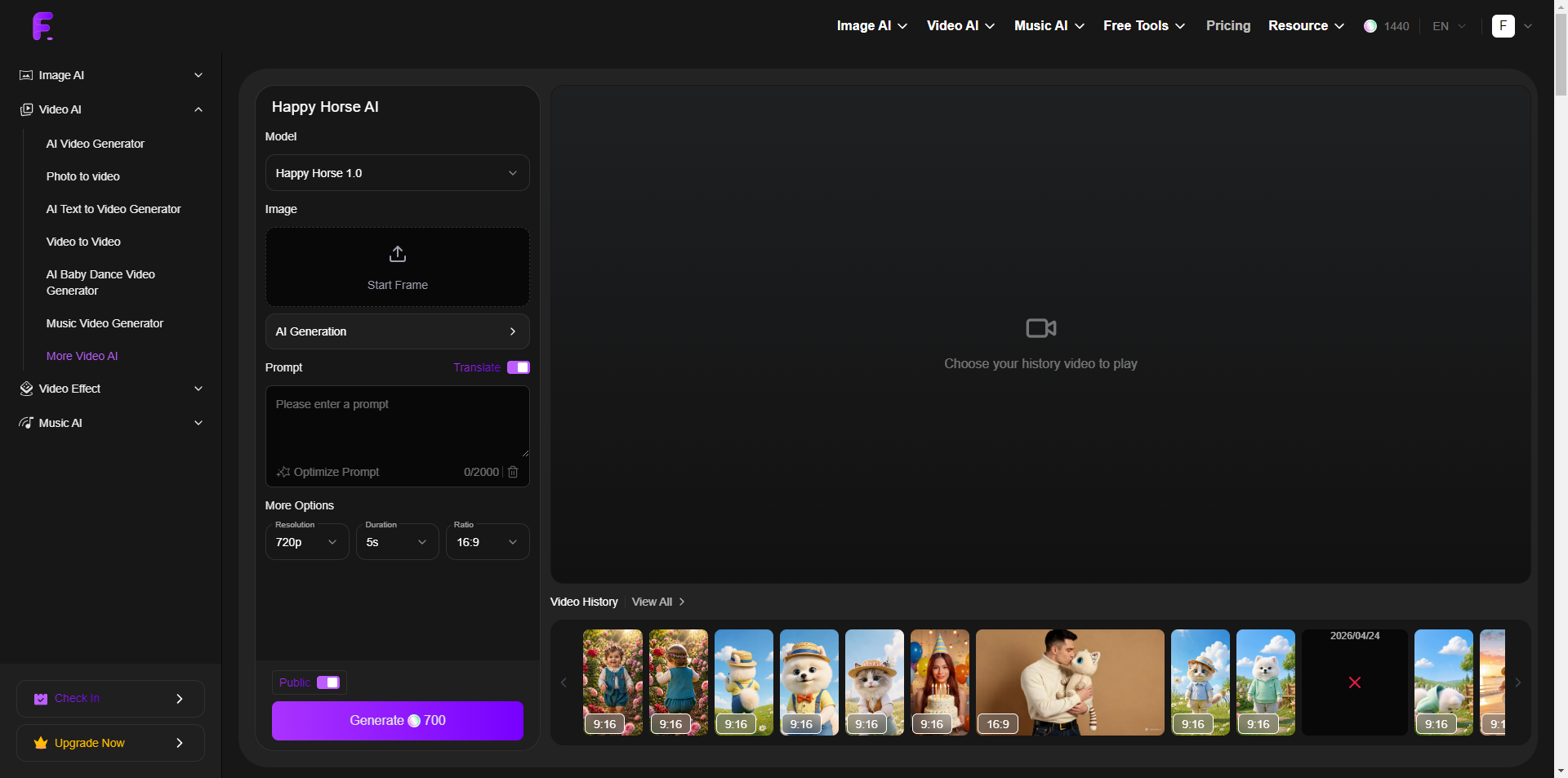Toggle the Public visibility switch
This screenshot has width=1568, height=778.
(328, 682)
